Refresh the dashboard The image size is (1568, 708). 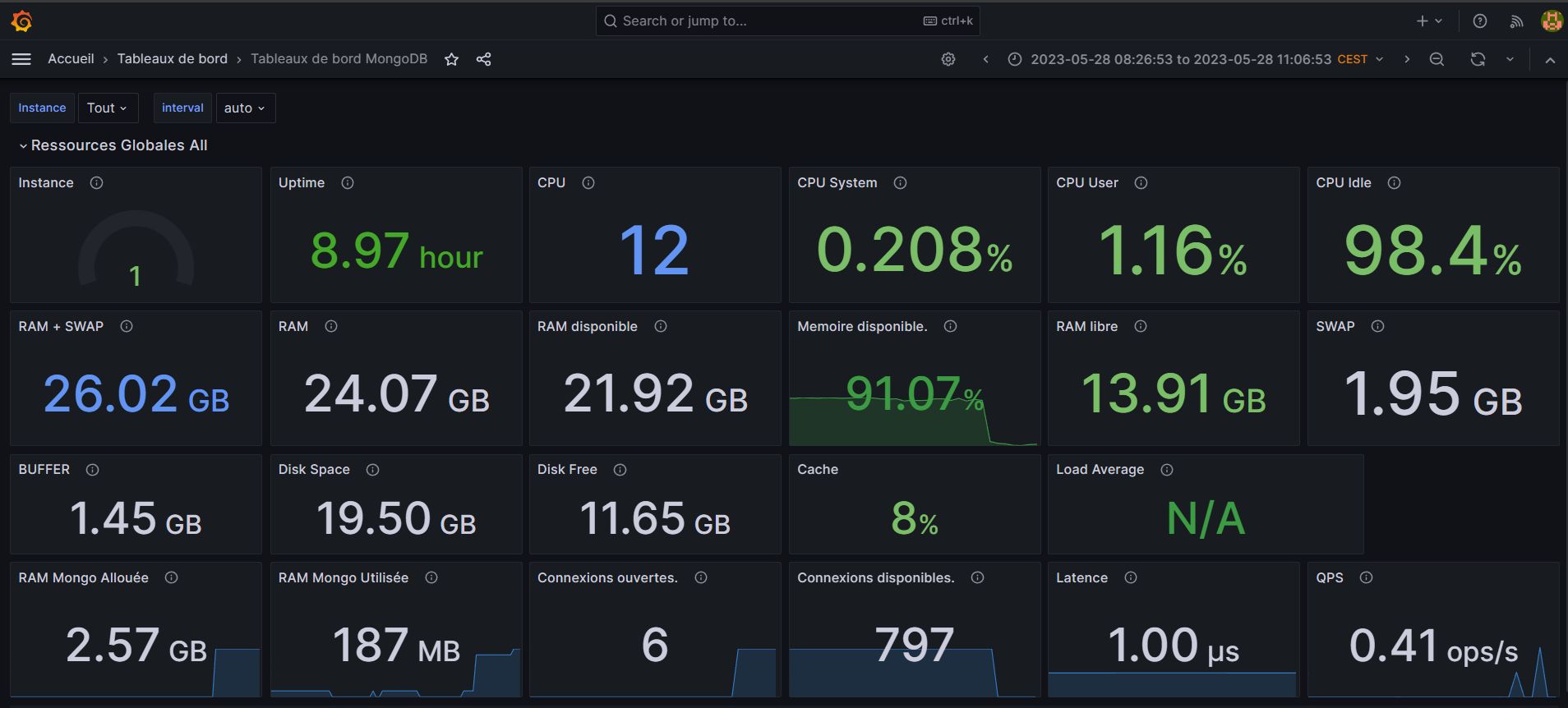point(1478,59)
